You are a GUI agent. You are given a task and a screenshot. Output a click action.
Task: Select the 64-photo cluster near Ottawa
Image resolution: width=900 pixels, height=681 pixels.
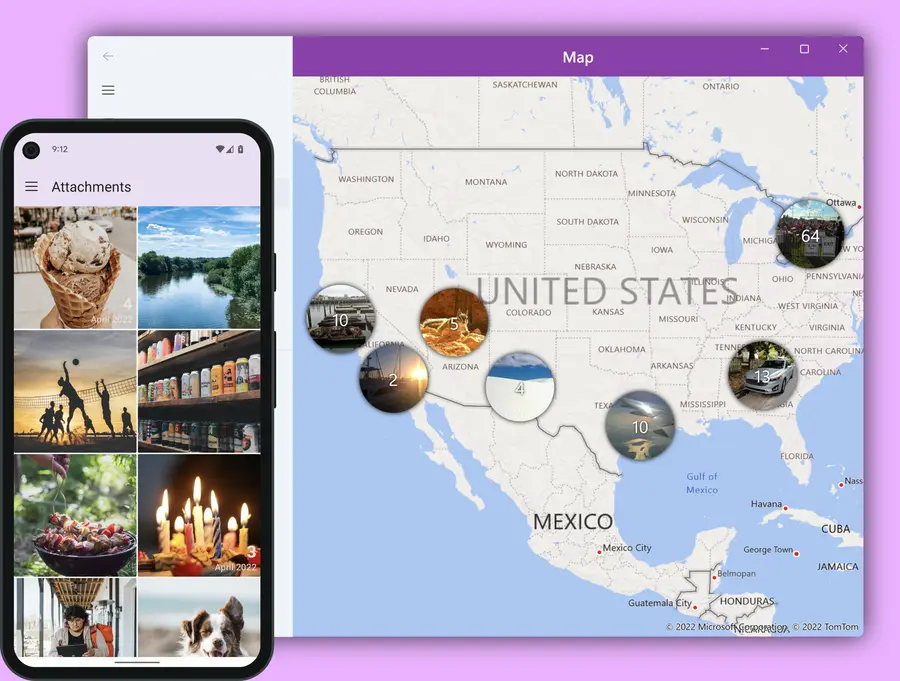(810, 235)
